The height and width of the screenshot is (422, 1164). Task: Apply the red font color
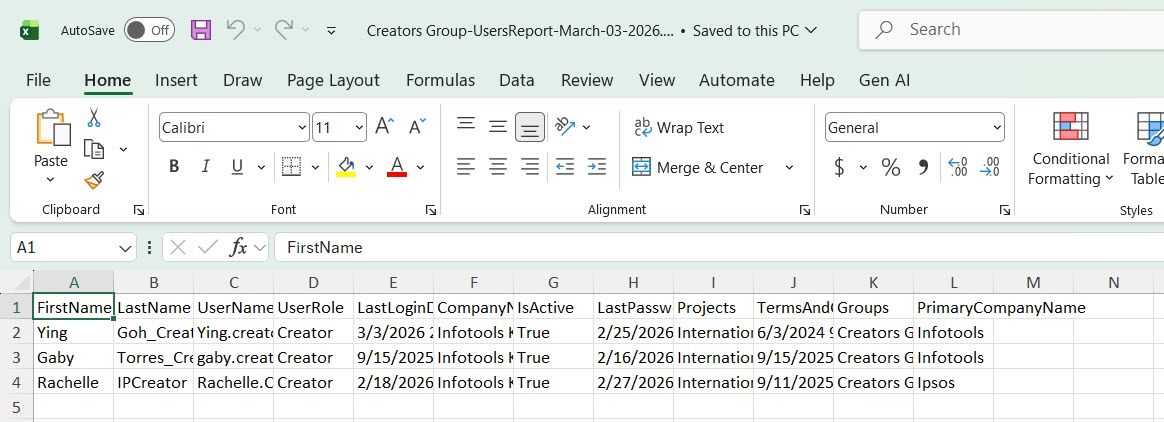397,167
